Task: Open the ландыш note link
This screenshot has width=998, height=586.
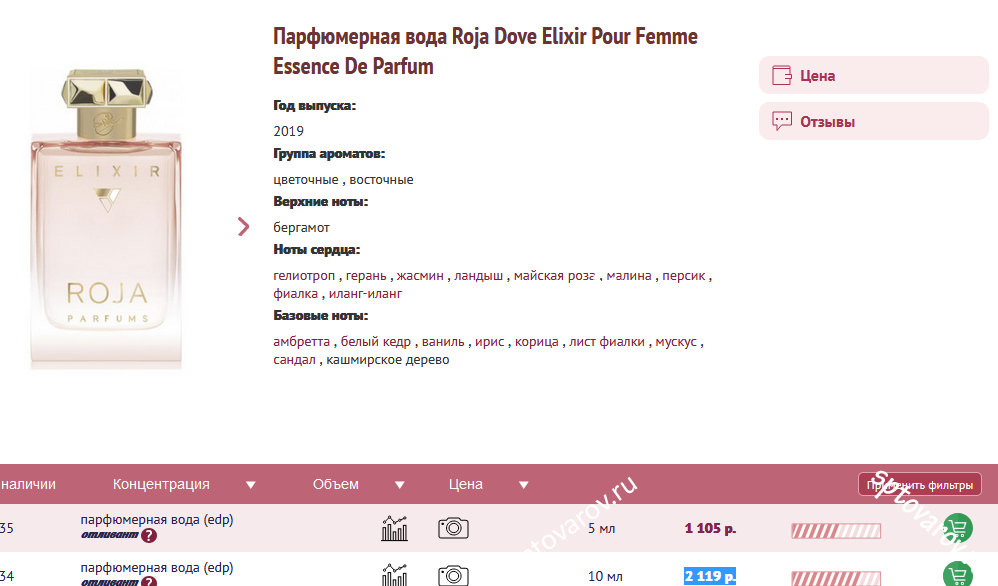Action: (x=479, y=276)
